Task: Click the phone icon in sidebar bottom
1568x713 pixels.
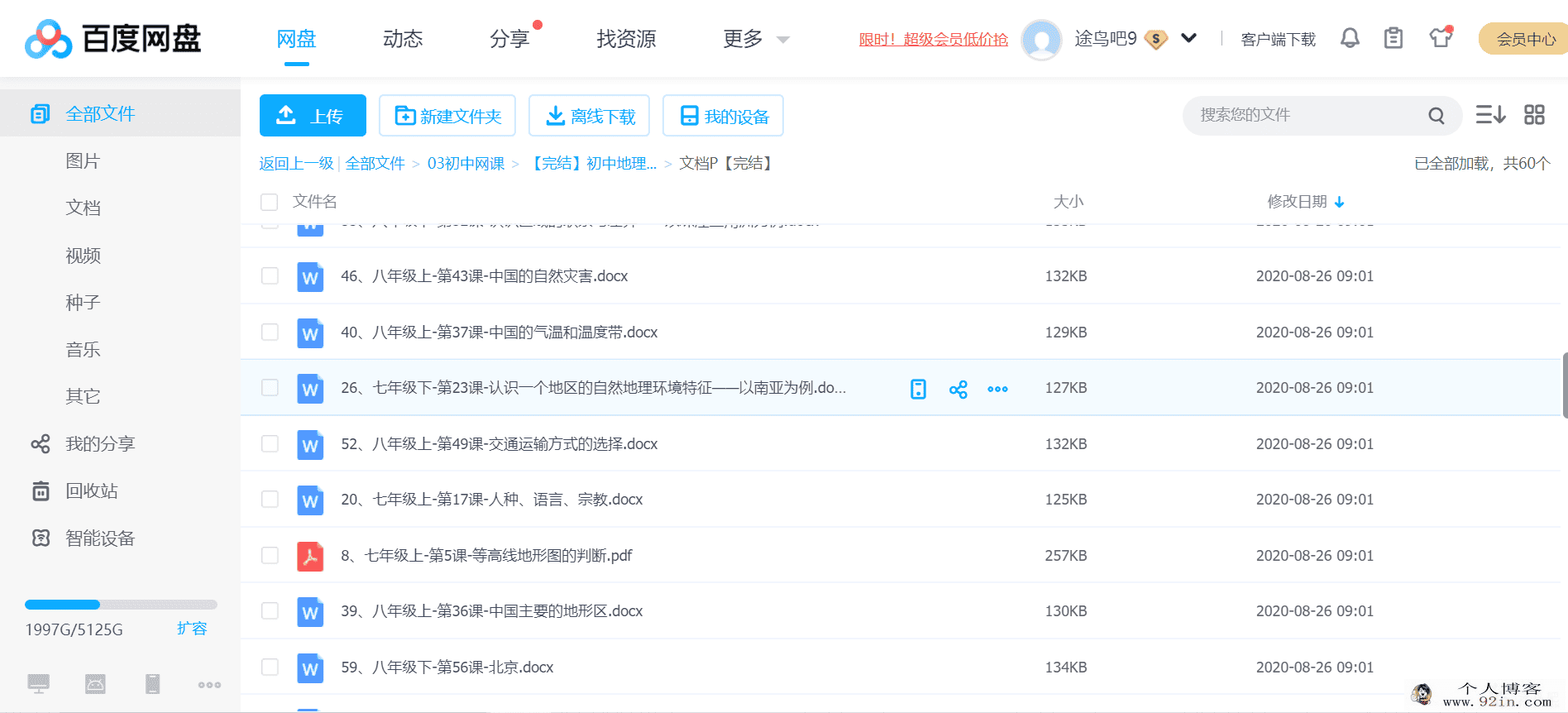Action: 152,683
